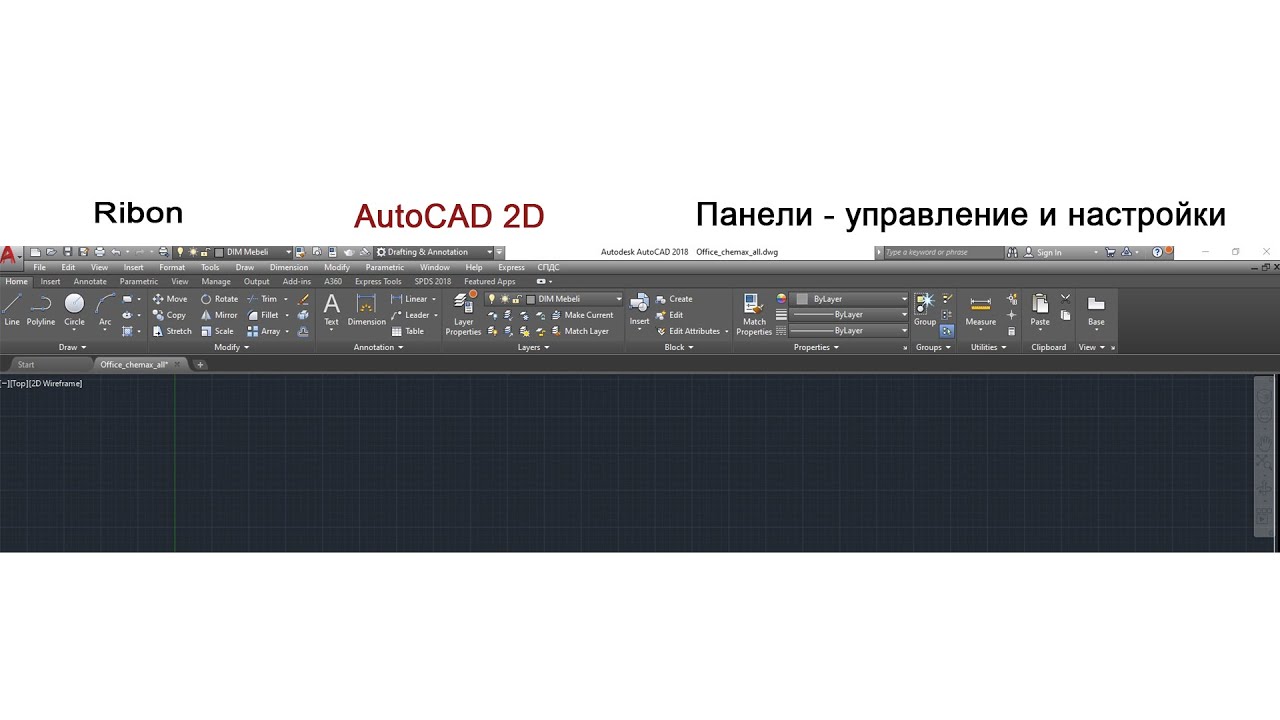Click the Text annotation tool
1280x720 pixels.
[x=331, y=310]
